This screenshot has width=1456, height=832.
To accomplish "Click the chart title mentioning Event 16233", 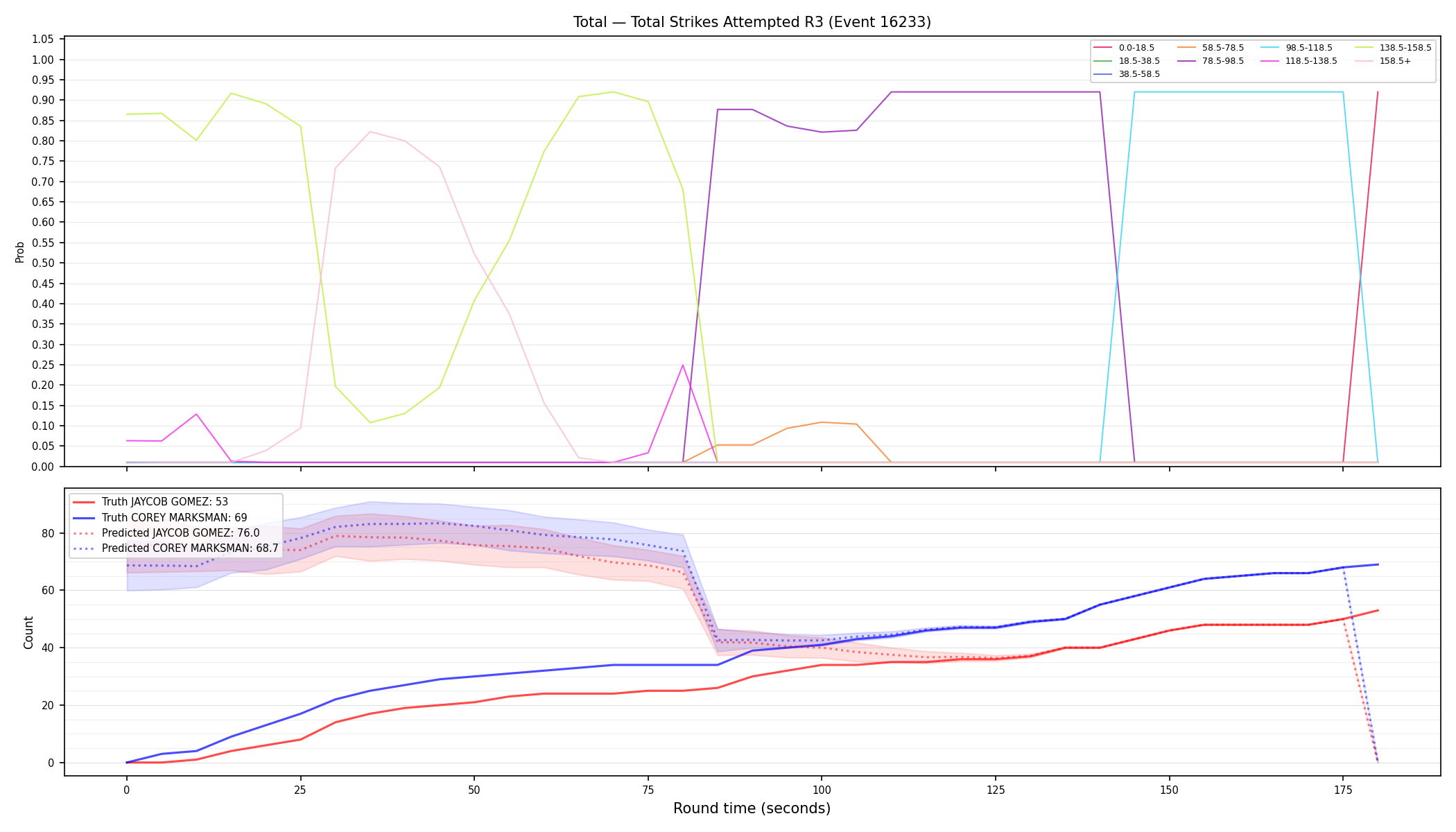I will pyautogui.click(x=752, y=22).
